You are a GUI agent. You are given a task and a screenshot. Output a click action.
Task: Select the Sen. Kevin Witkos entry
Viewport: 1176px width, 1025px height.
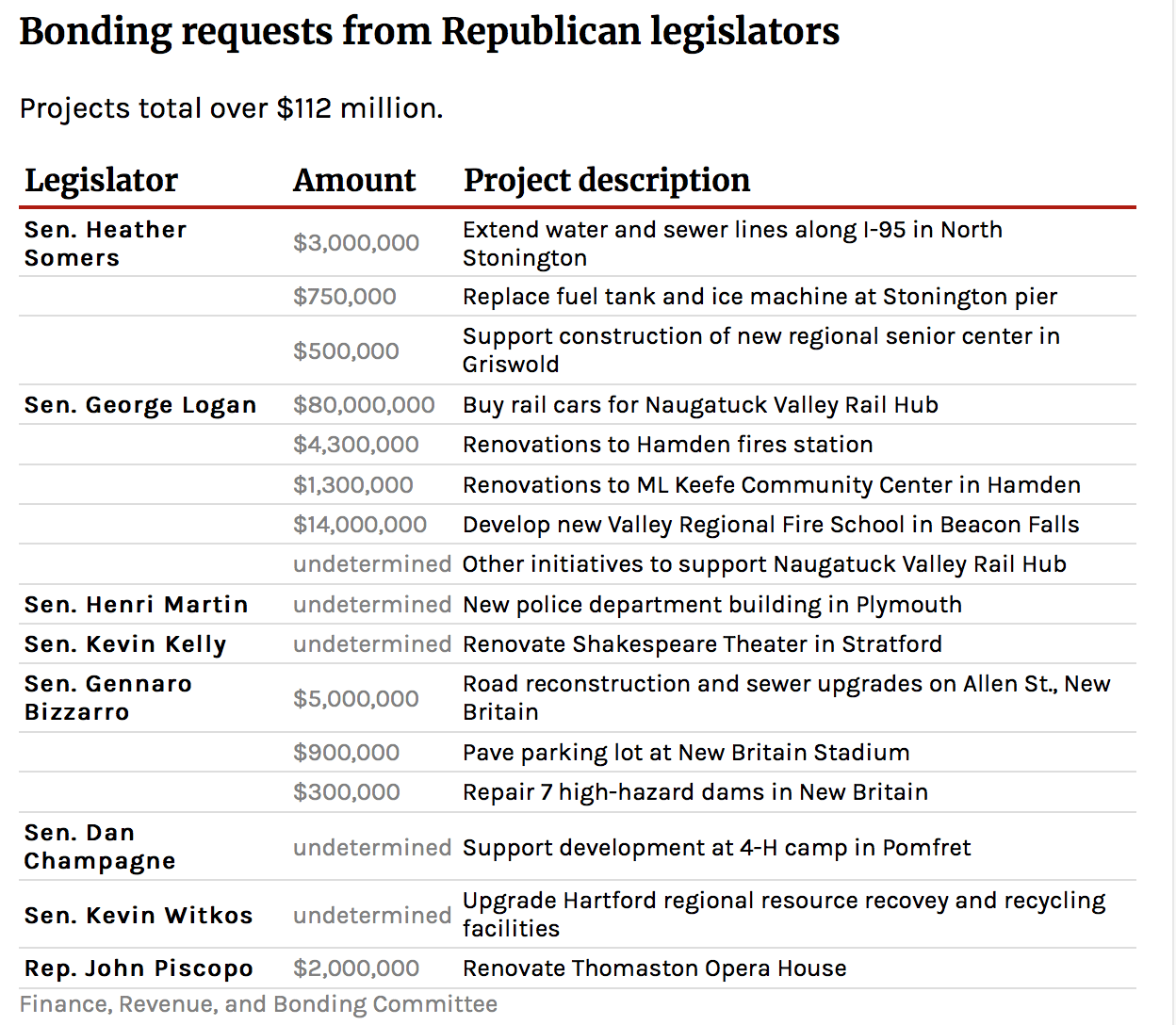pyautogui.click(x=139, y=916)
